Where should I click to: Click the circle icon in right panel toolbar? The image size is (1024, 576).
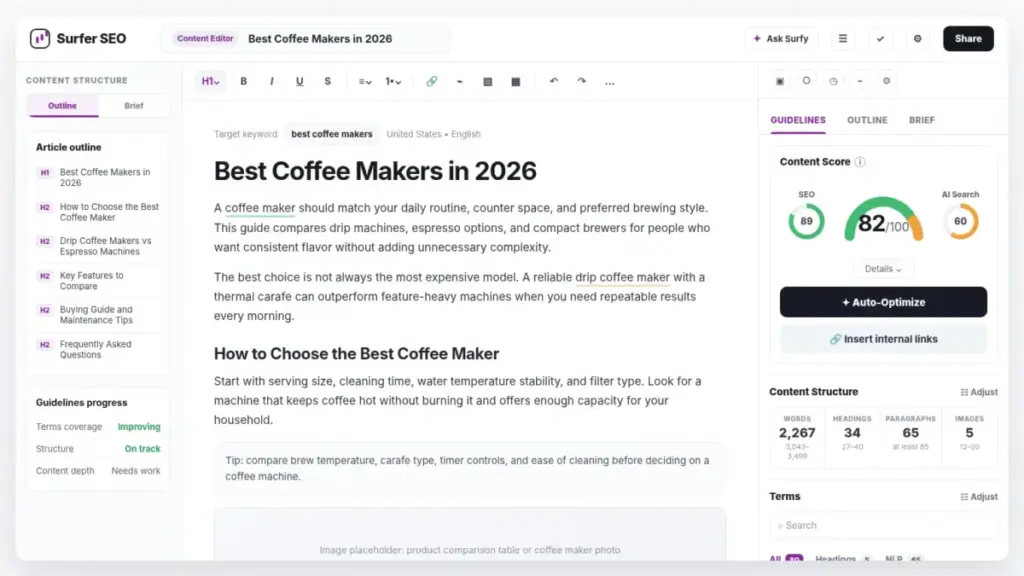(x=807, y=81)
